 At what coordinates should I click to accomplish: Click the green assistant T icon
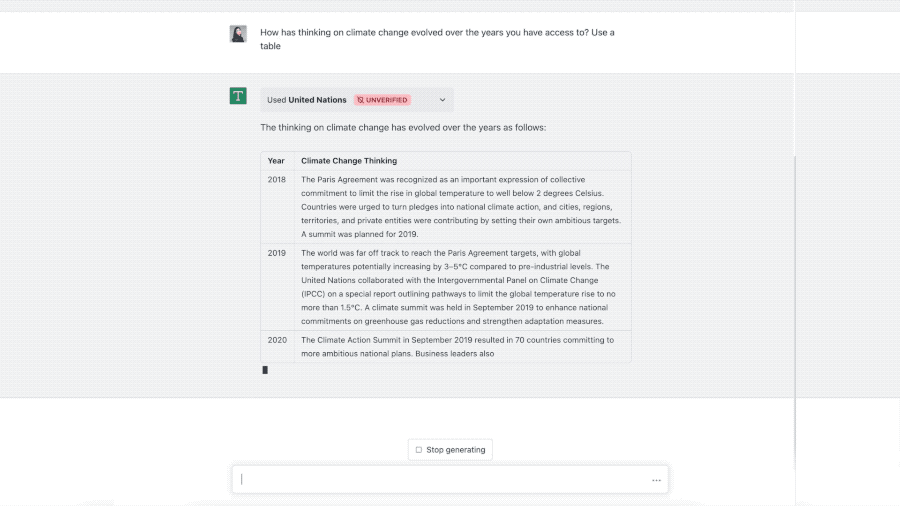click(238, 96)
